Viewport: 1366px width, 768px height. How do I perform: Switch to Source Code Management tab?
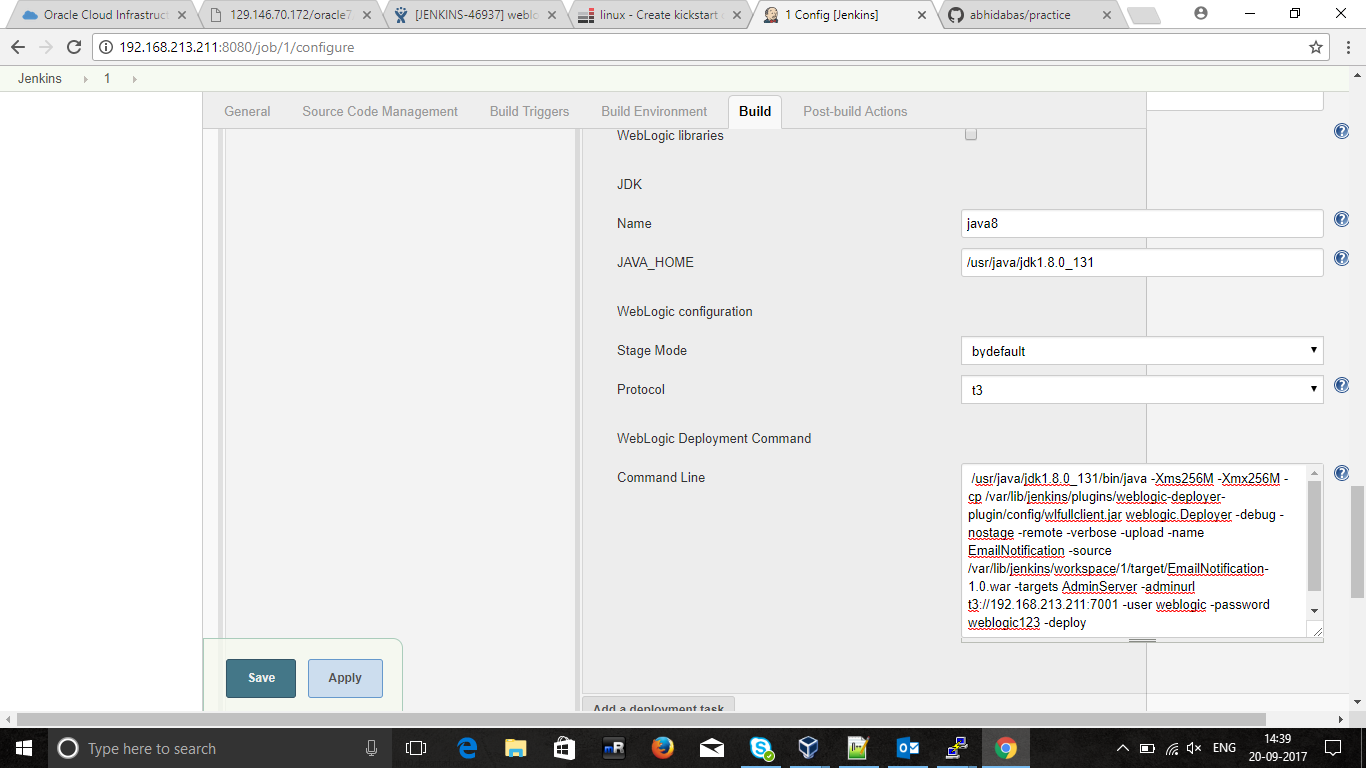pyautogui.click(x=380, y=111)
